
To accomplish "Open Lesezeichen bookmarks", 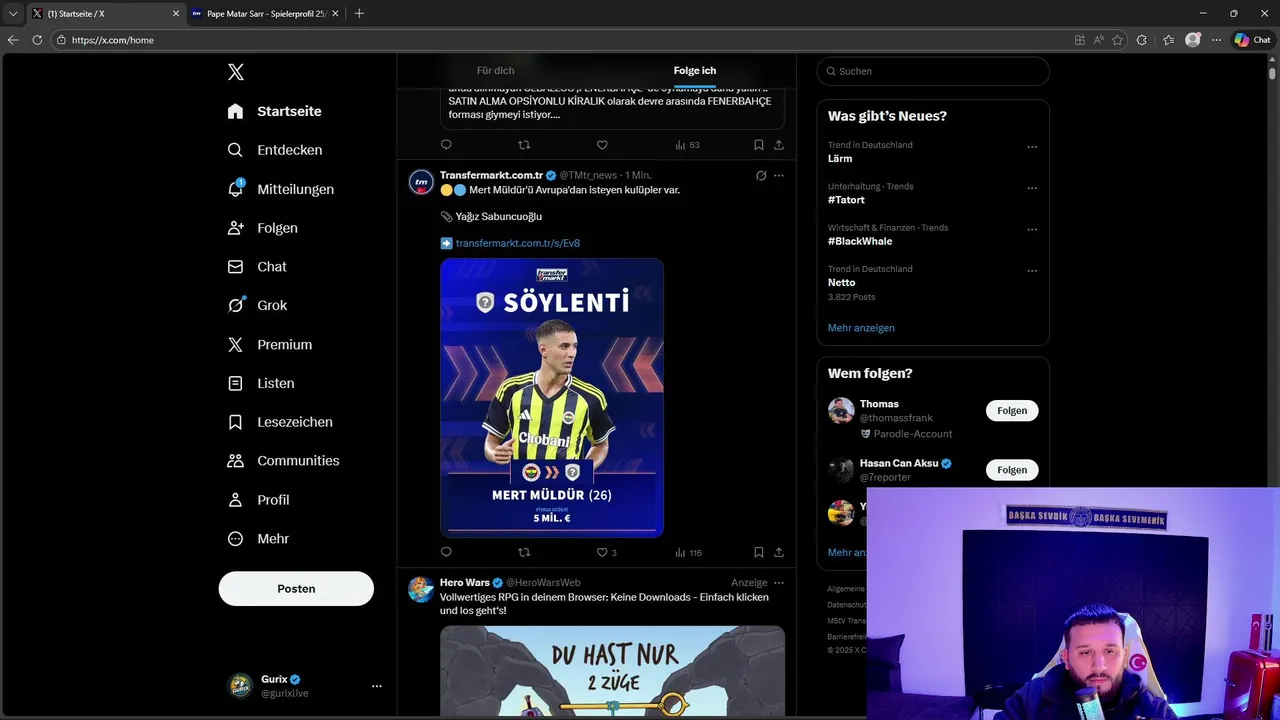I will point(280,422).
